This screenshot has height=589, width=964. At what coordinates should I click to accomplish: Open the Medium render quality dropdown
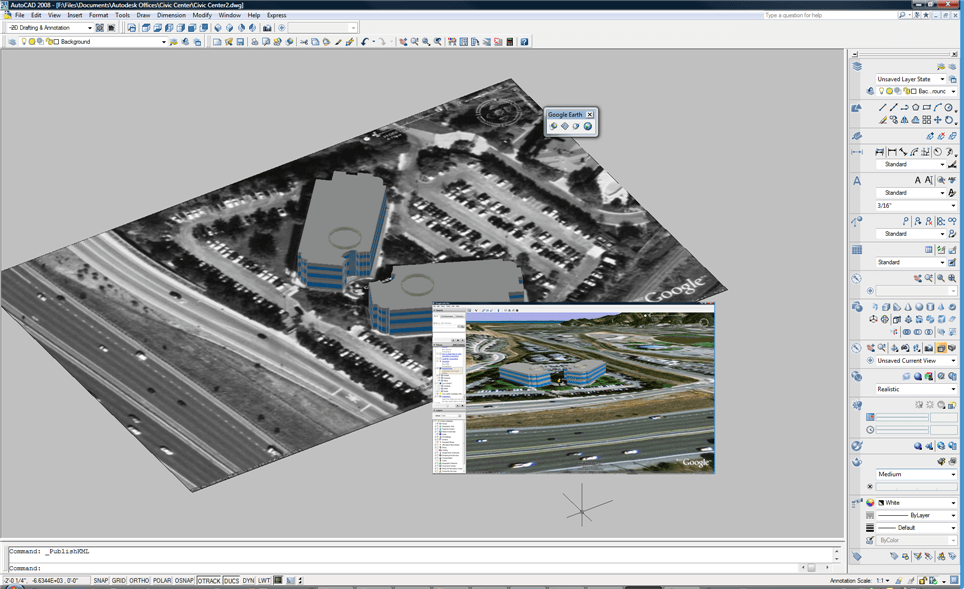click(916, 474)
